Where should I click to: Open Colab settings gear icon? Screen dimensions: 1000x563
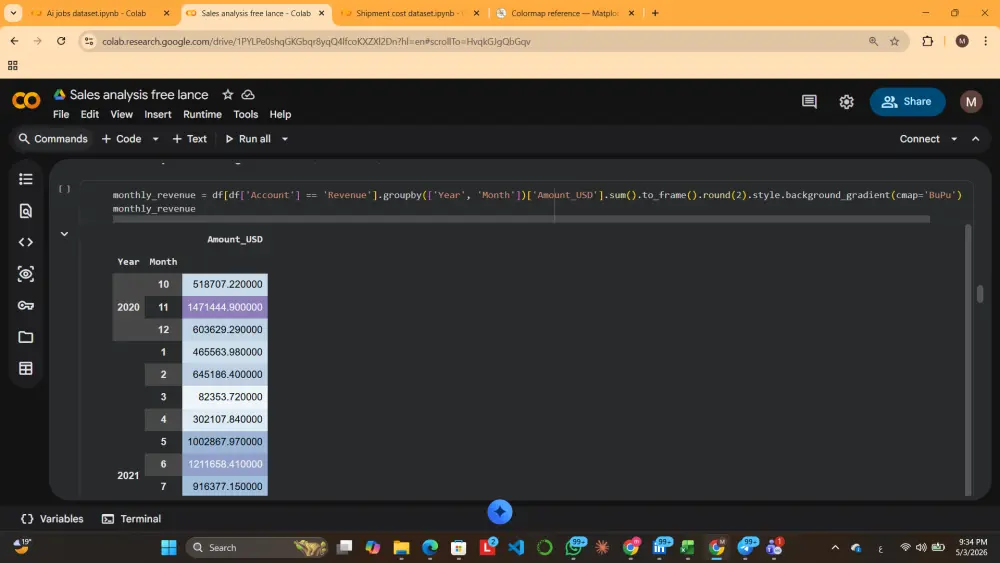pyautogui.click(x=846, y=101)
